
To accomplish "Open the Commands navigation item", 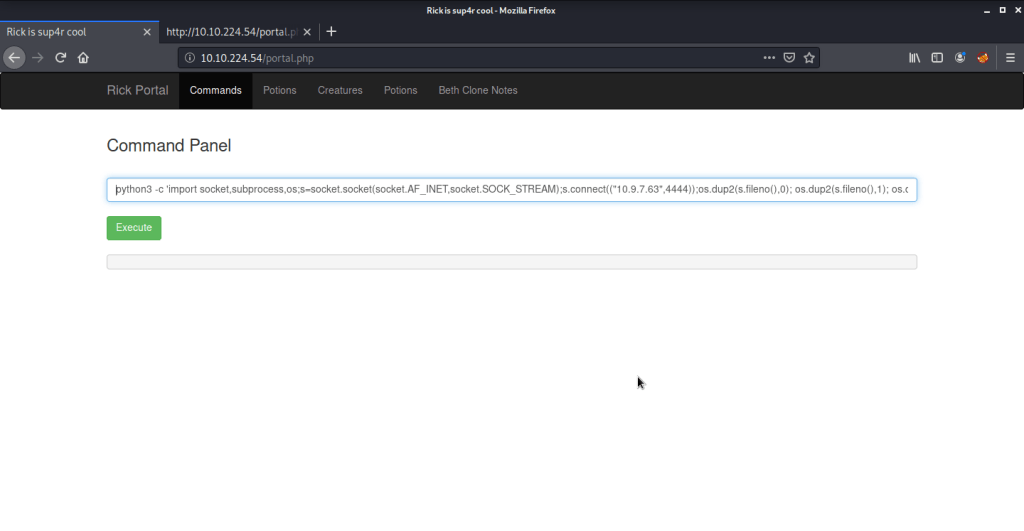I will 216,90.
